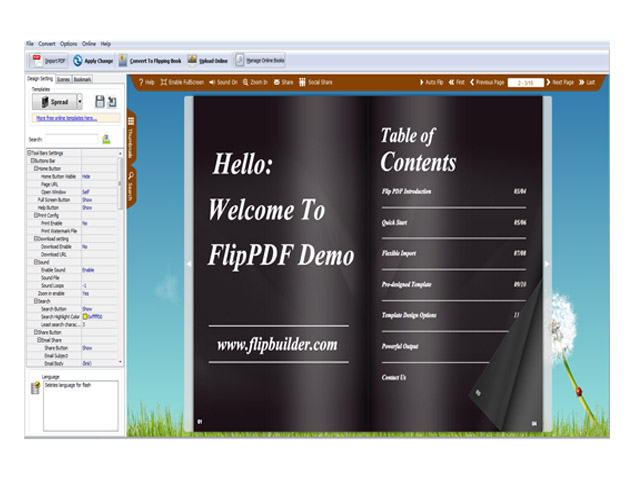Click Flexible Import in Table of Contents
The width and height of the screenshot is (630, 480).
(399, 253)
